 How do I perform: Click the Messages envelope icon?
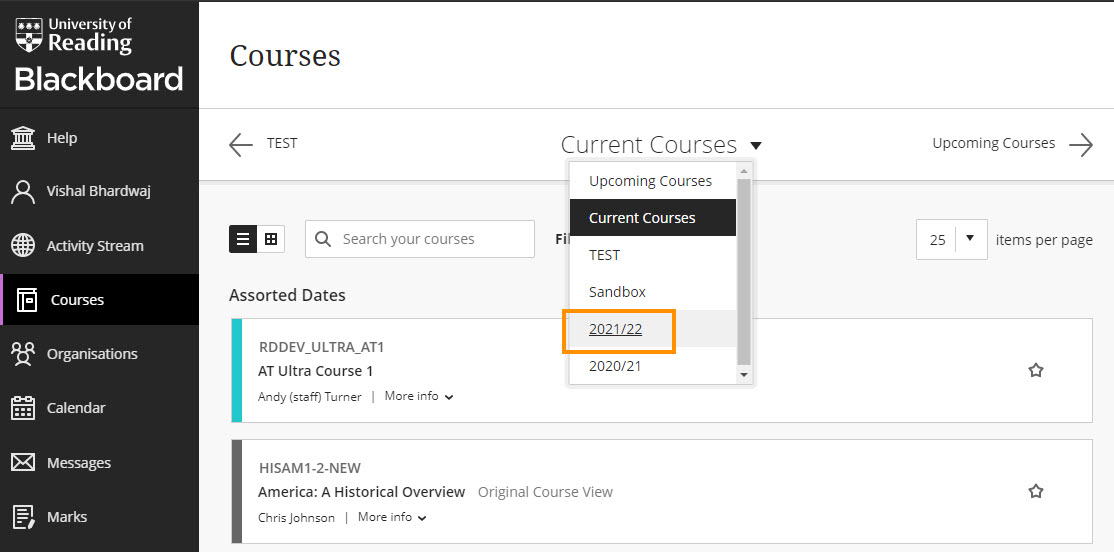(23, 462)
